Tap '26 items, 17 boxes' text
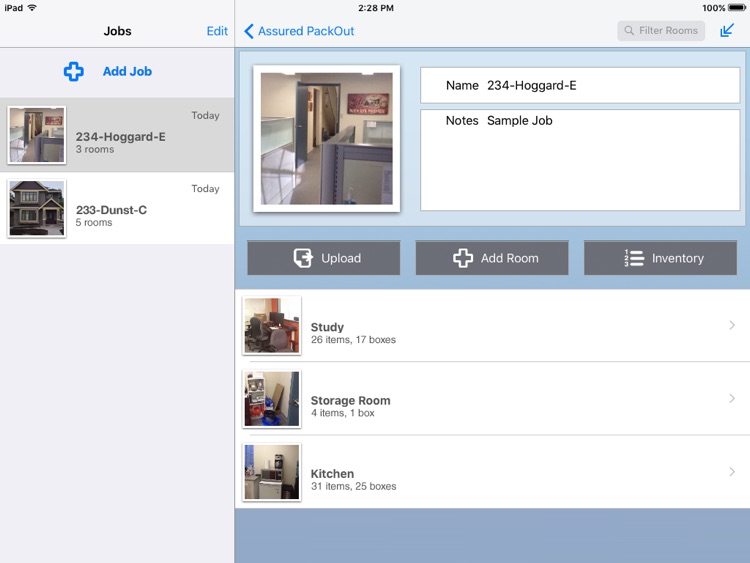This screenshot has height=563, width=750. click(353, 340)
